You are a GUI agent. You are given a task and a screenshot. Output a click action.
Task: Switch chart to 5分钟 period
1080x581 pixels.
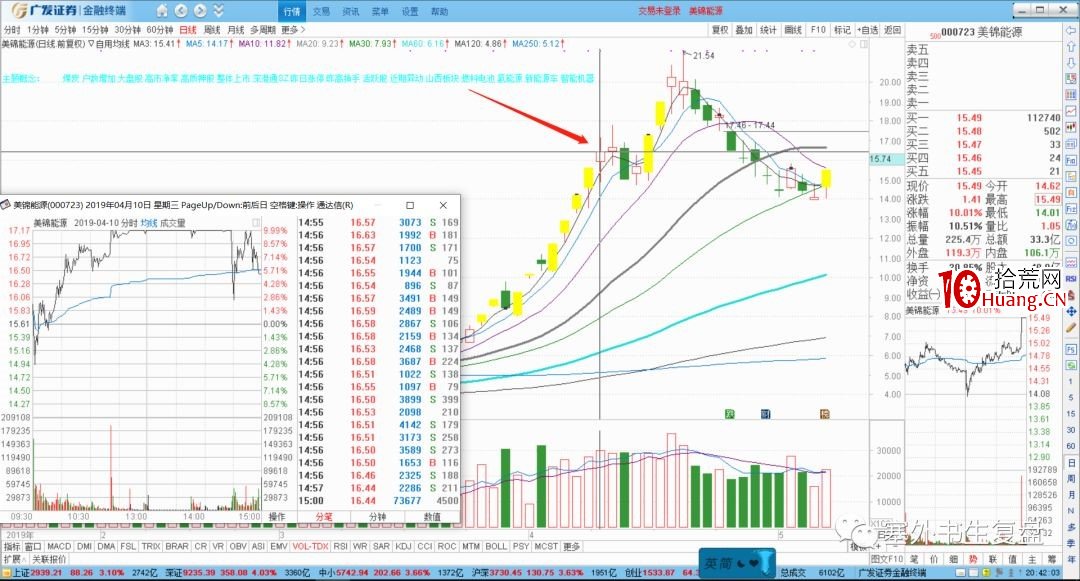pos(65,30)
